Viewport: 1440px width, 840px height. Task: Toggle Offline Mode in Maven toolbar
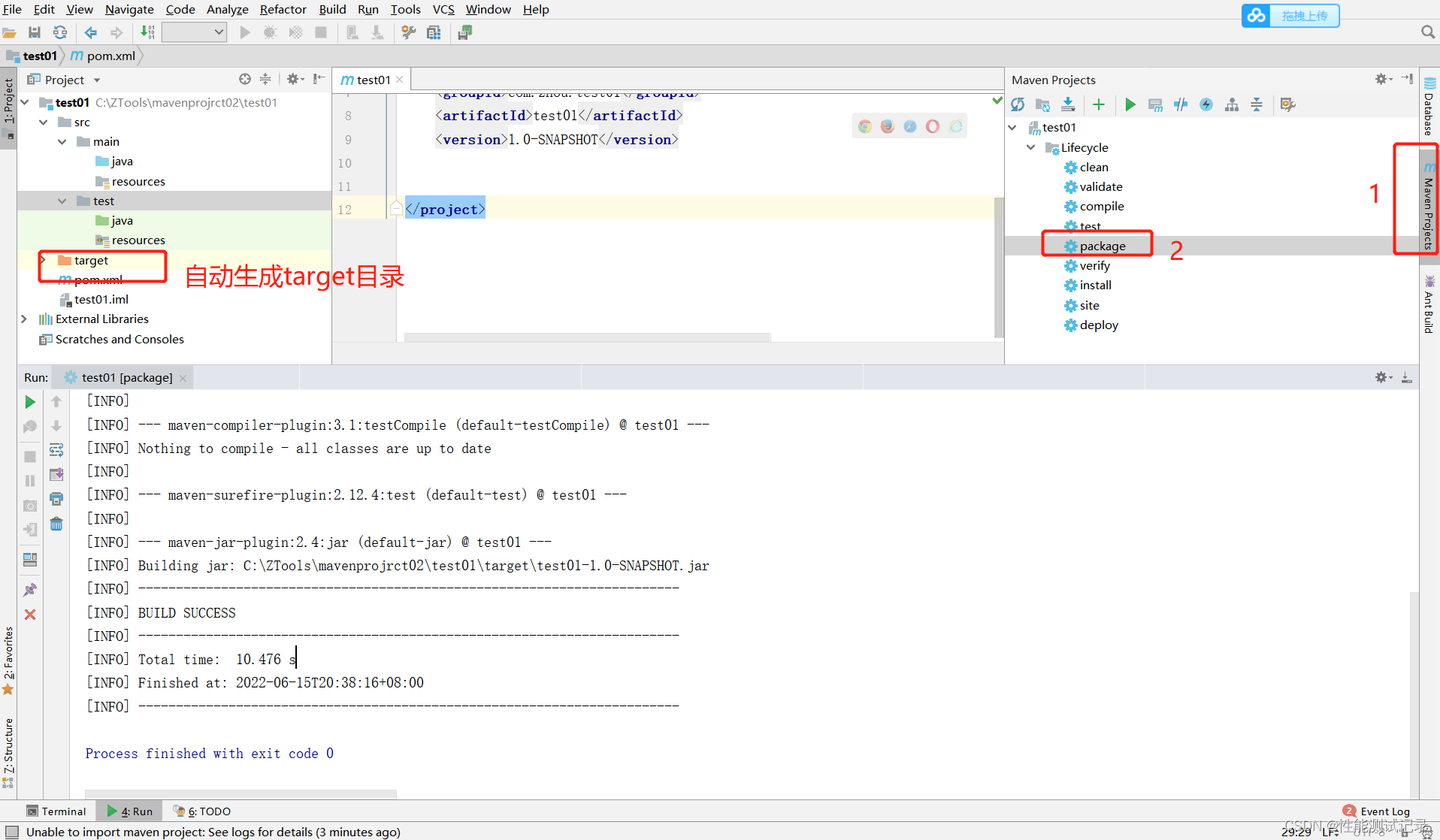tap(1181, 104)
